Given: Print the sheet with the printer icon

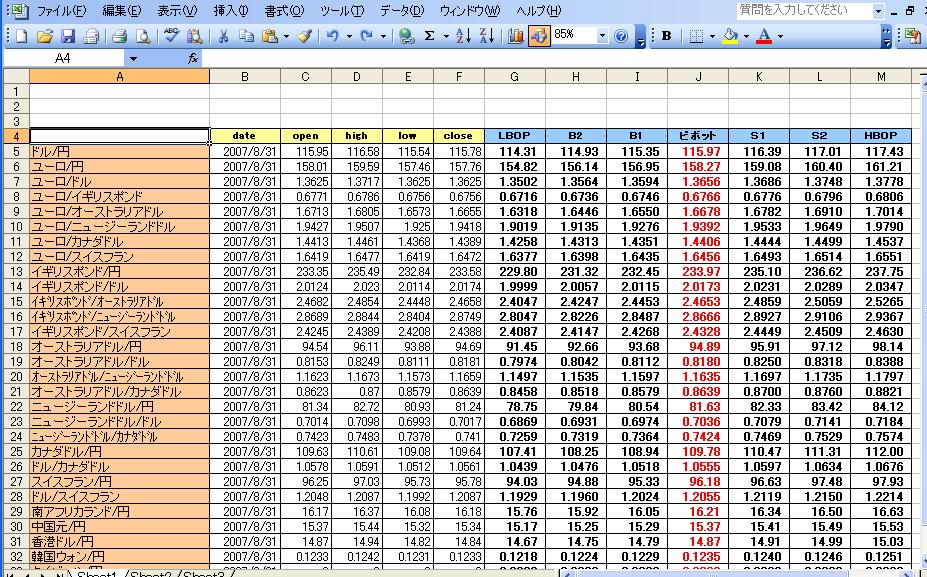Looking at the screenshot, I should coord(119,37).
